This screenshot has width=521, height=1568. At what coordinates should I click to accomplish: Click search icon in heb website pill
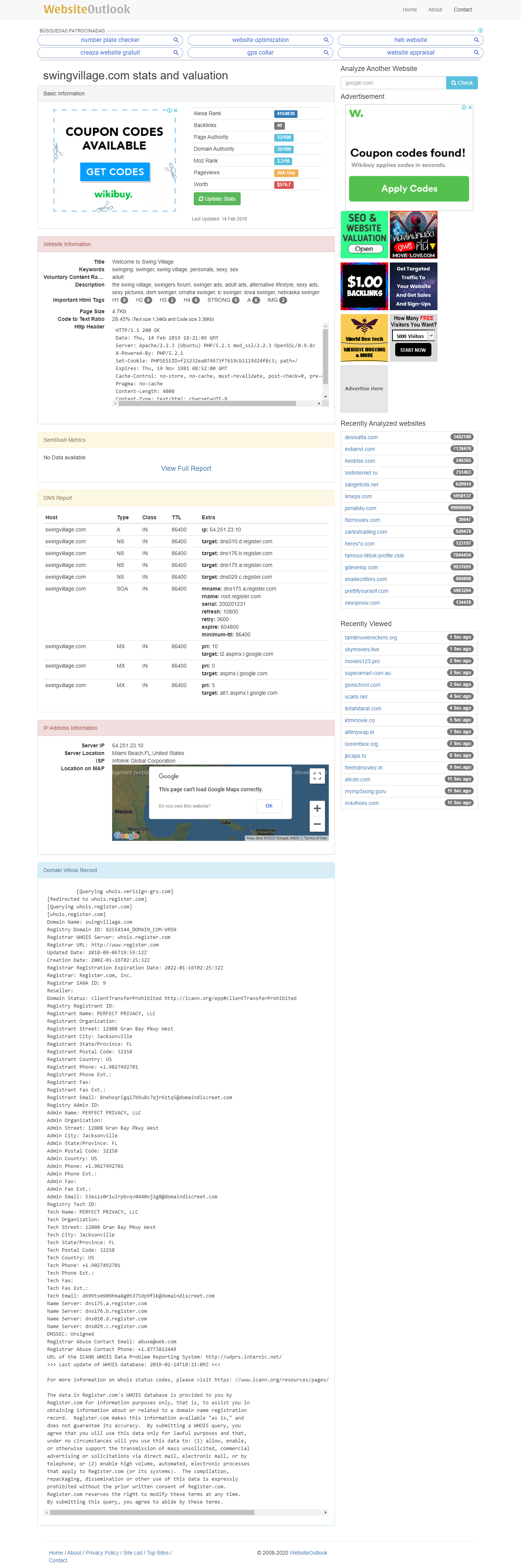477,40
